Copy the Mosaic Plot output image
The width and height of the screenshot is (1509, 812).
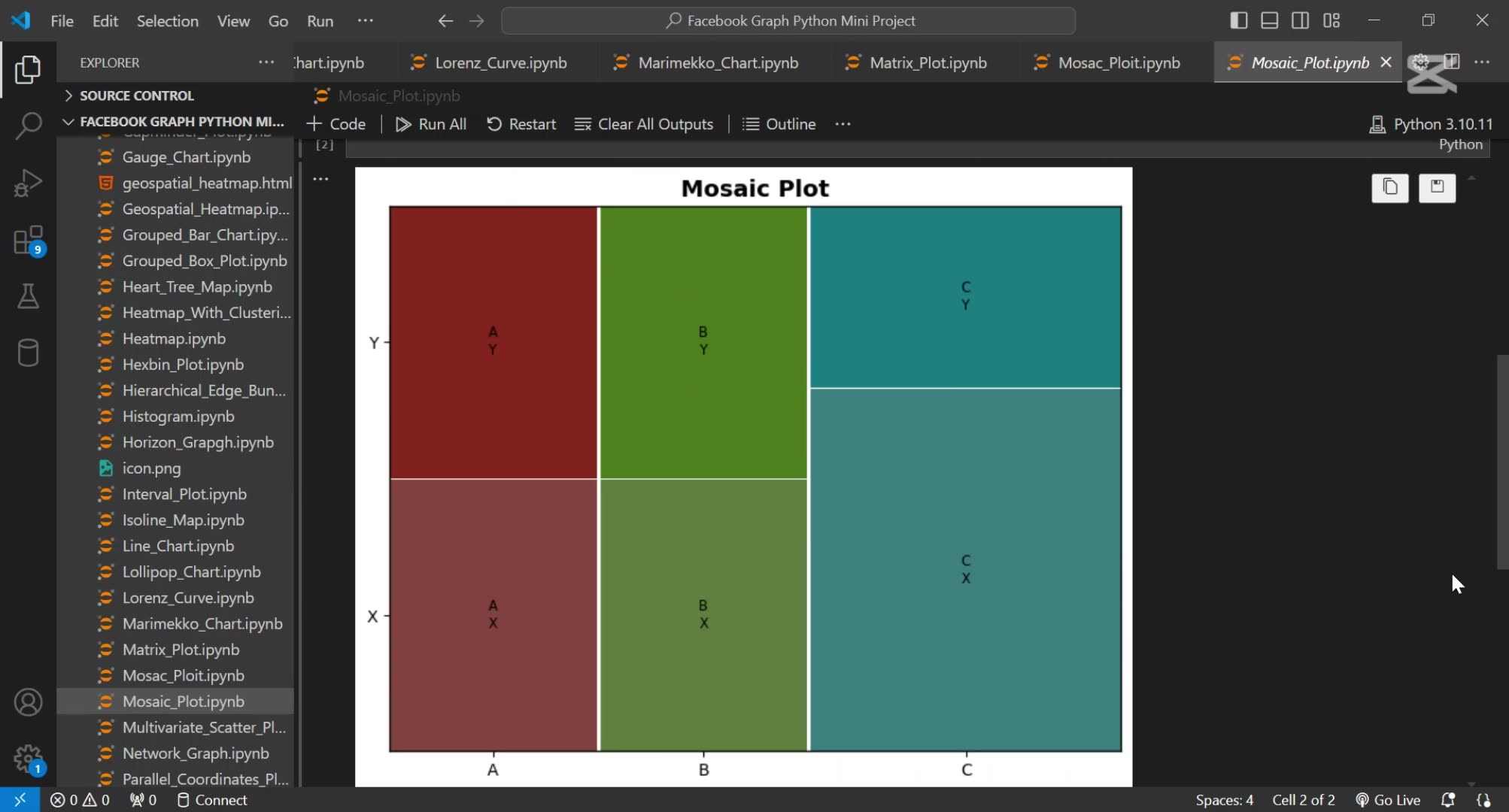tap(1390, 188)
